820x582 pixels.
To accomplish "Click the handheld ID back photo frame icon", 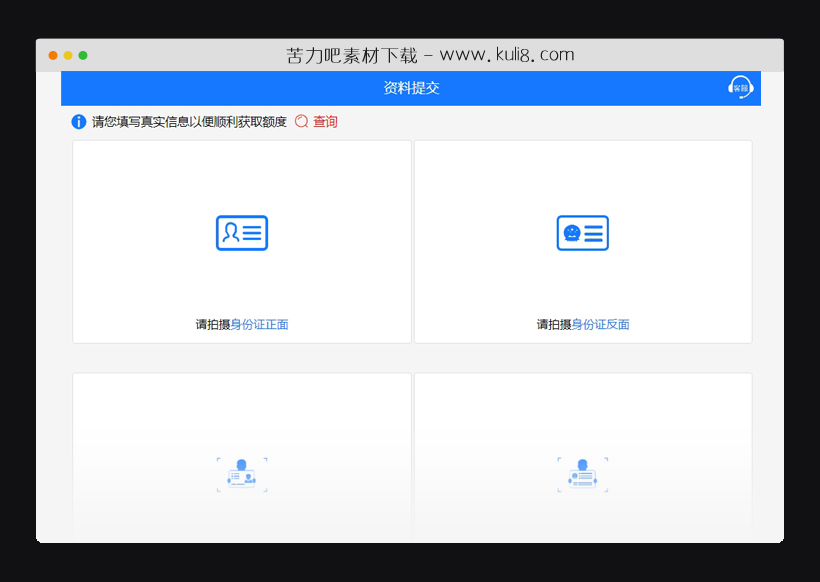I will [582, 474].
